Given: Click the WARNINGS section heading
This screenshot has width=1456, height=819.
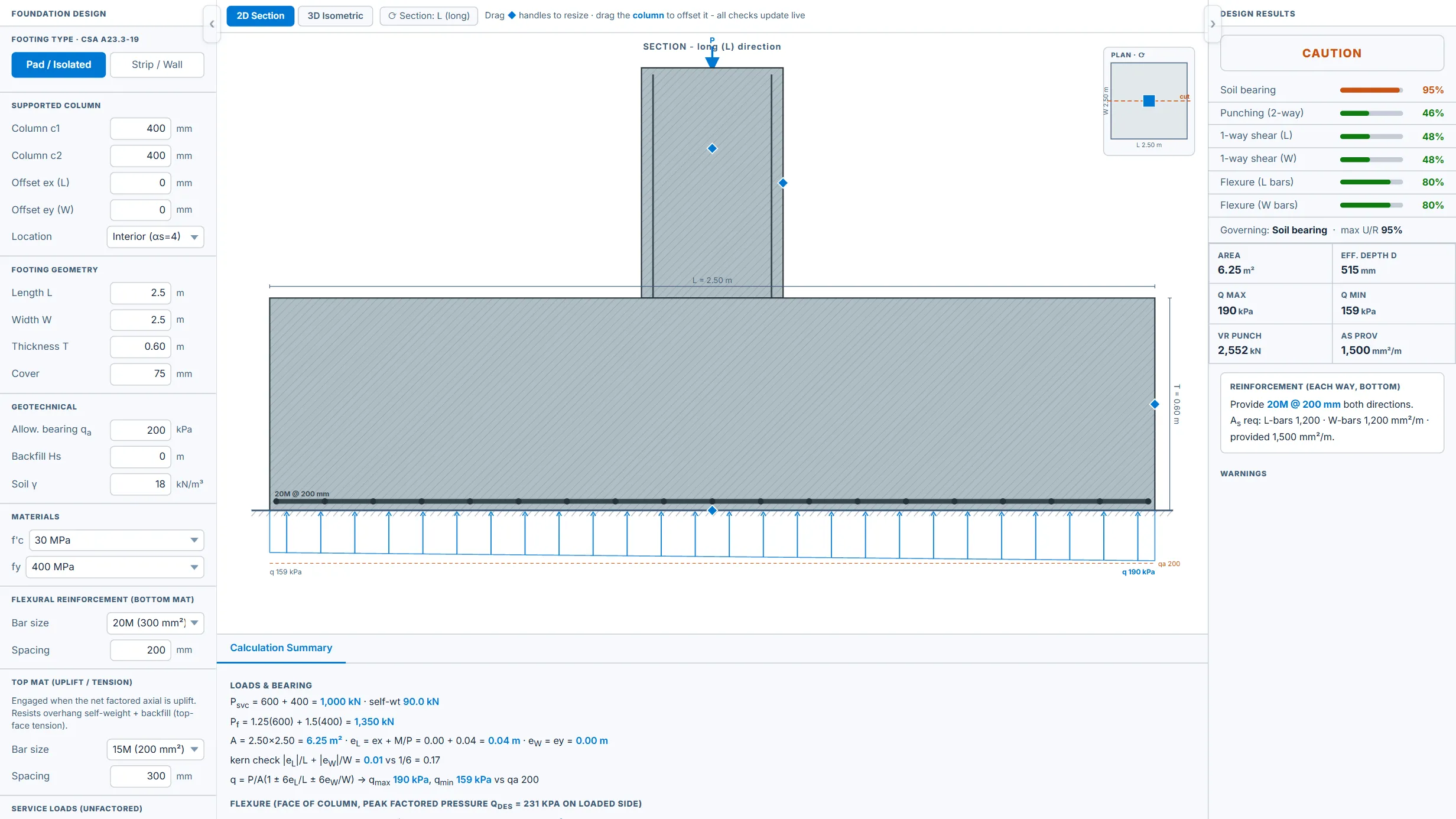Looking at the screenshot, I should [1243, 474].
